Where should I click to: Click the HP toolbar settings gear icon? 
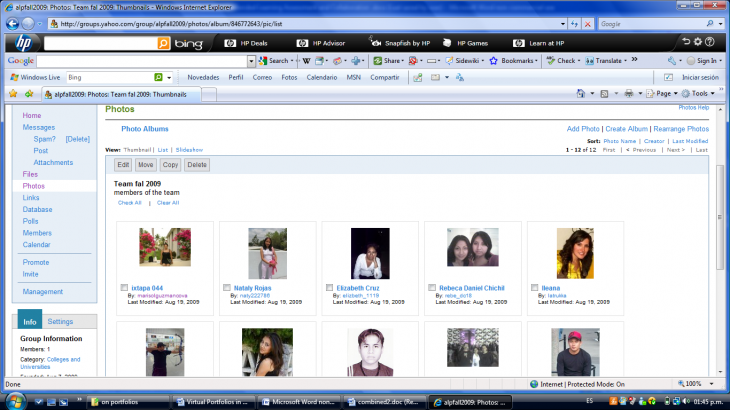click(697, 42)
